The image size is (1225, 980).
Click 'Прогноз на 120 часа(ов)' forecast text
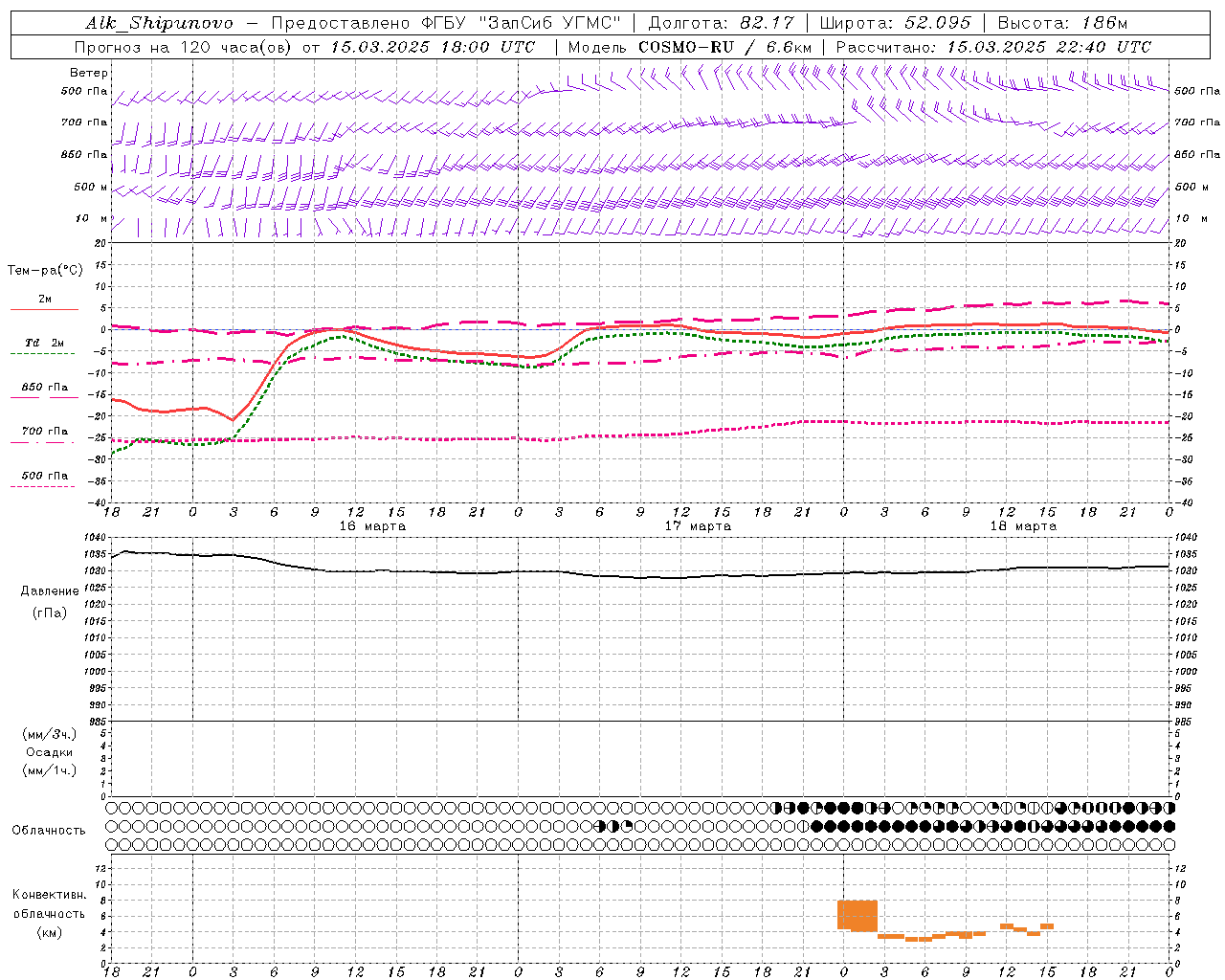click(x=184, y=47)
